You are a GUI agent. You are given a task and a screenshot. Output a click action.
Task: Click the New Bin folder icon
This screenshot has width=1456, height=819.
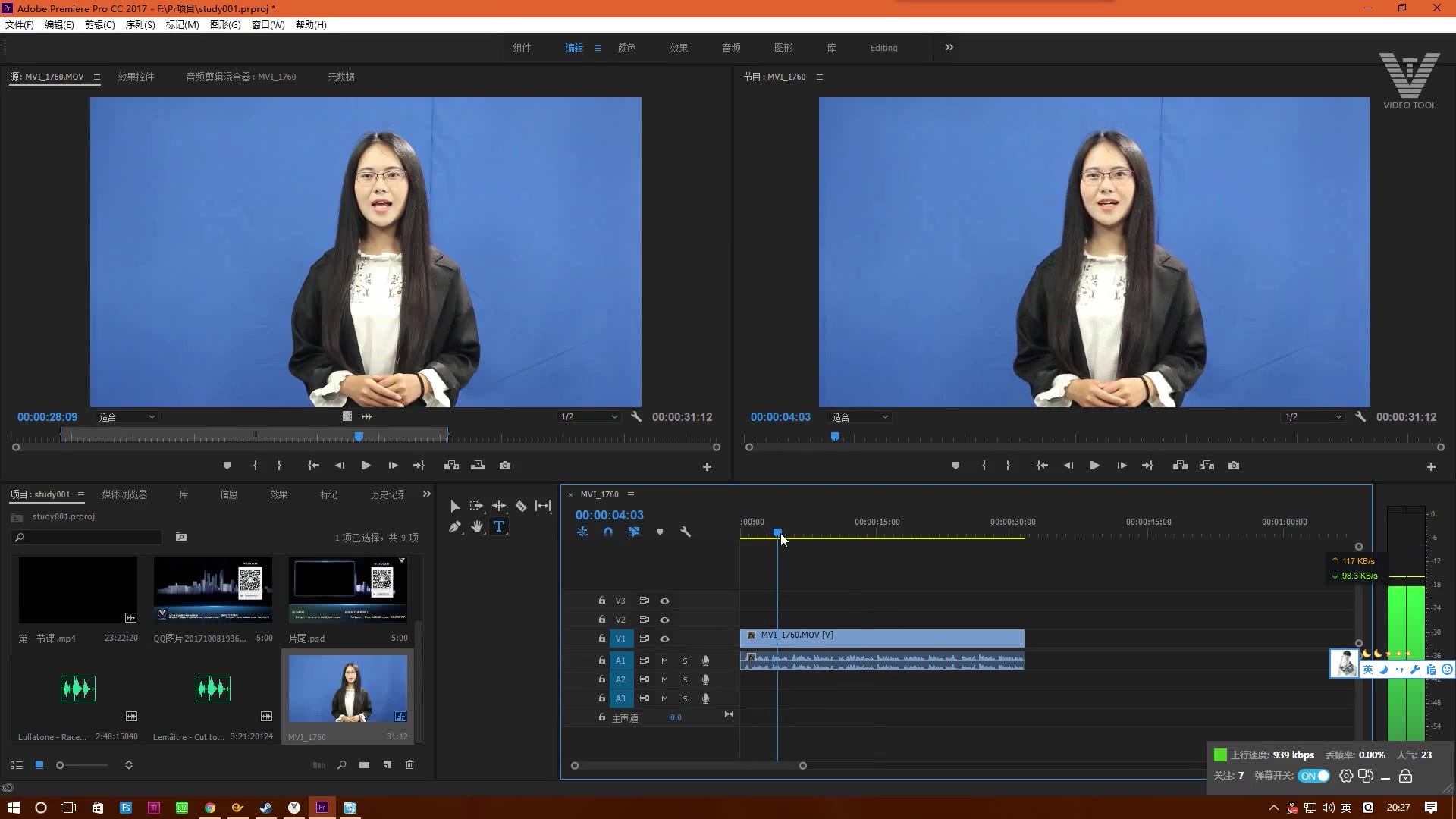pyautogui.click(x=365, y=764)
